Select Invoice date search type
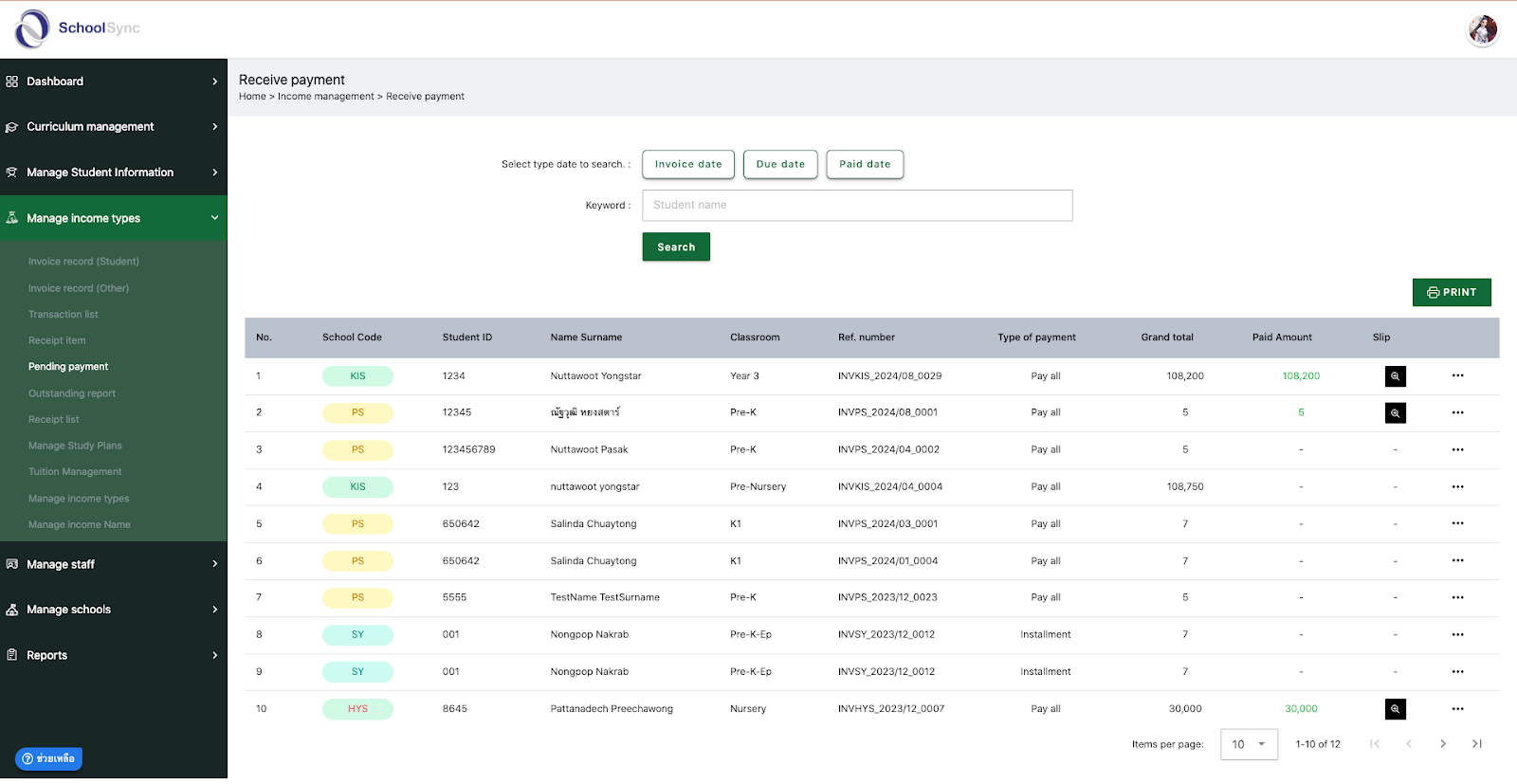The image size is (1517, 784). (688, 164)
